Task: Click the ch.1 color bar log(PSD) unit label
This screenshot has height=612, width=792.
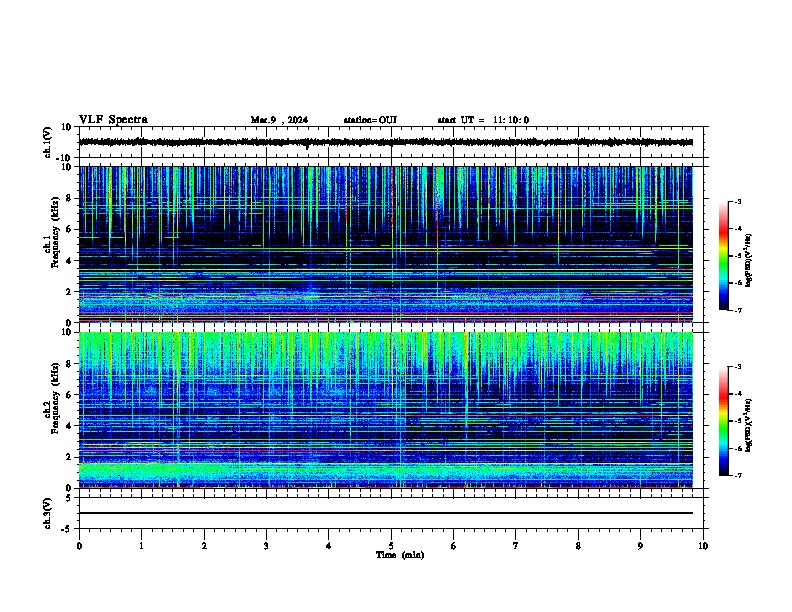Action: point(749,260)
